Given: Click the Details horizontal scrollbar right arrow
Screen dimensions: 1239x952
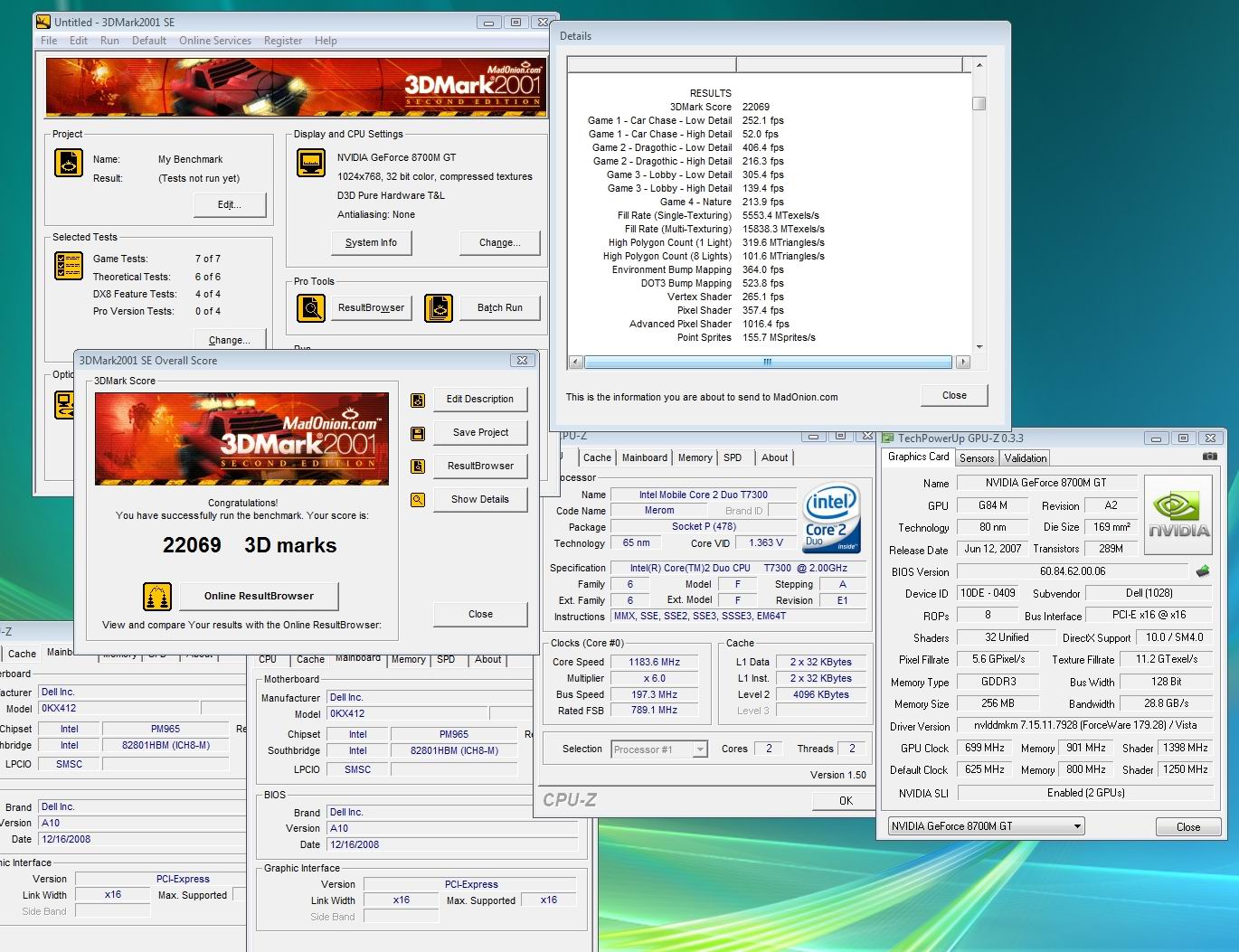Looking at the screenshot, I should (x=962, y=362).
